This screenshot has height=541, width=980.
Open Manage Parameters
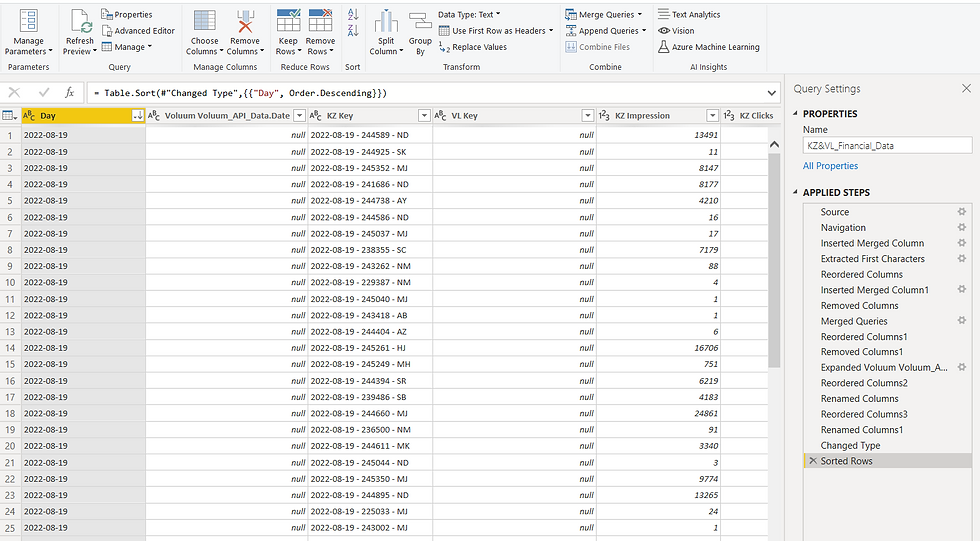28,32
